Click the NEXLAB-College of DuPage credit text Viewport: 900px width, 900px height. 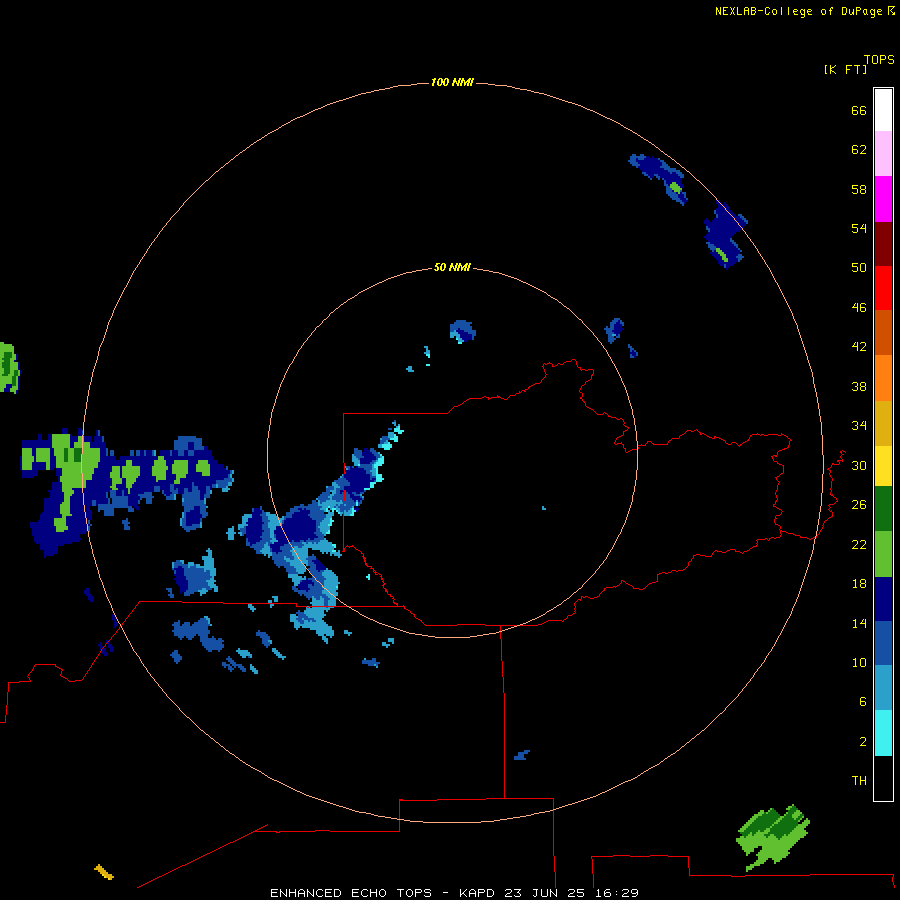point(805,11)
